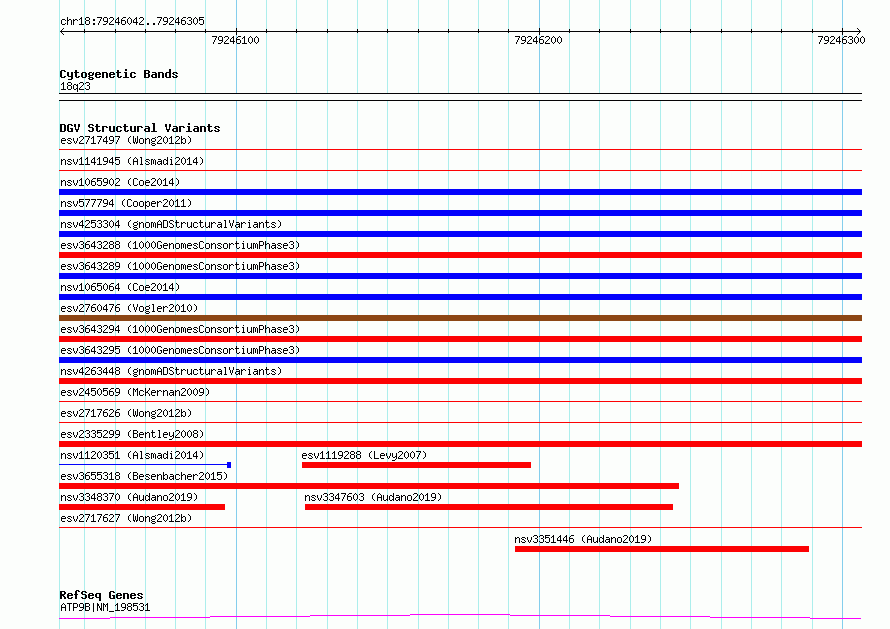Click the esv2717497 (Wong2012b) variant label

click(x=126, y=140)
